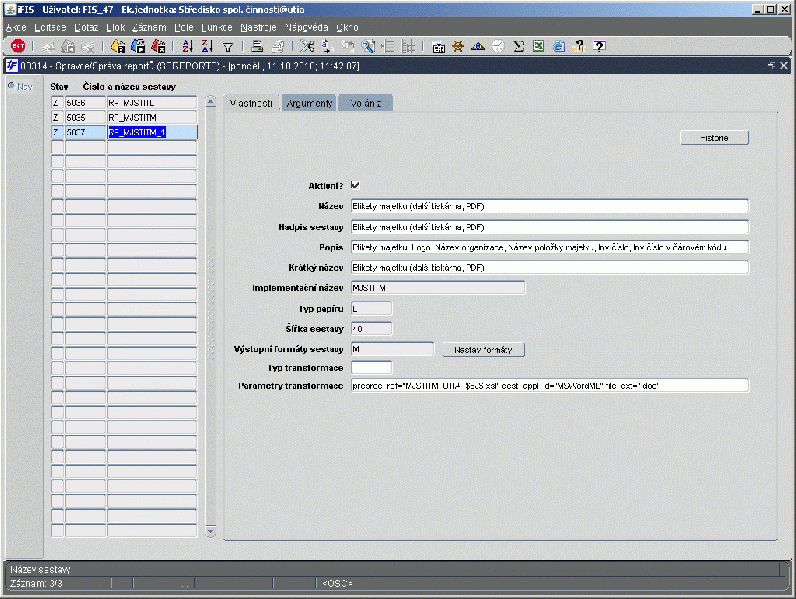
Task: Click the Internet Explorer browser icon
Action: point(559,46)
